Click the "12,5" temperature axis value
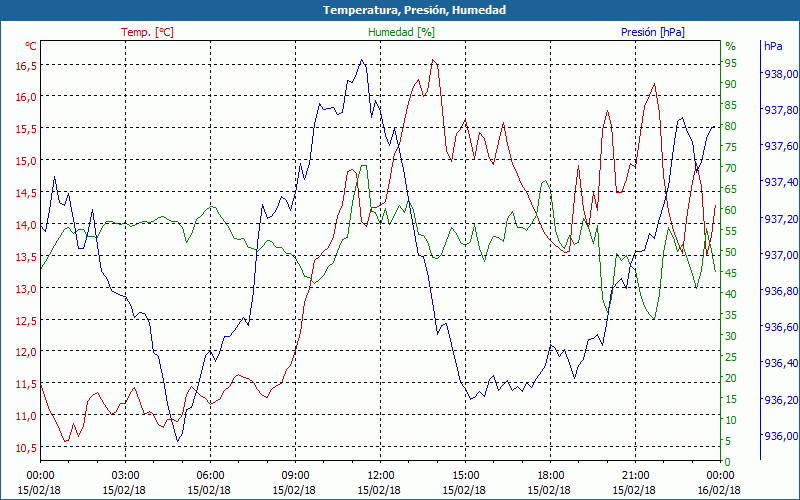800x500 pixels. click(x=26, y=320)
